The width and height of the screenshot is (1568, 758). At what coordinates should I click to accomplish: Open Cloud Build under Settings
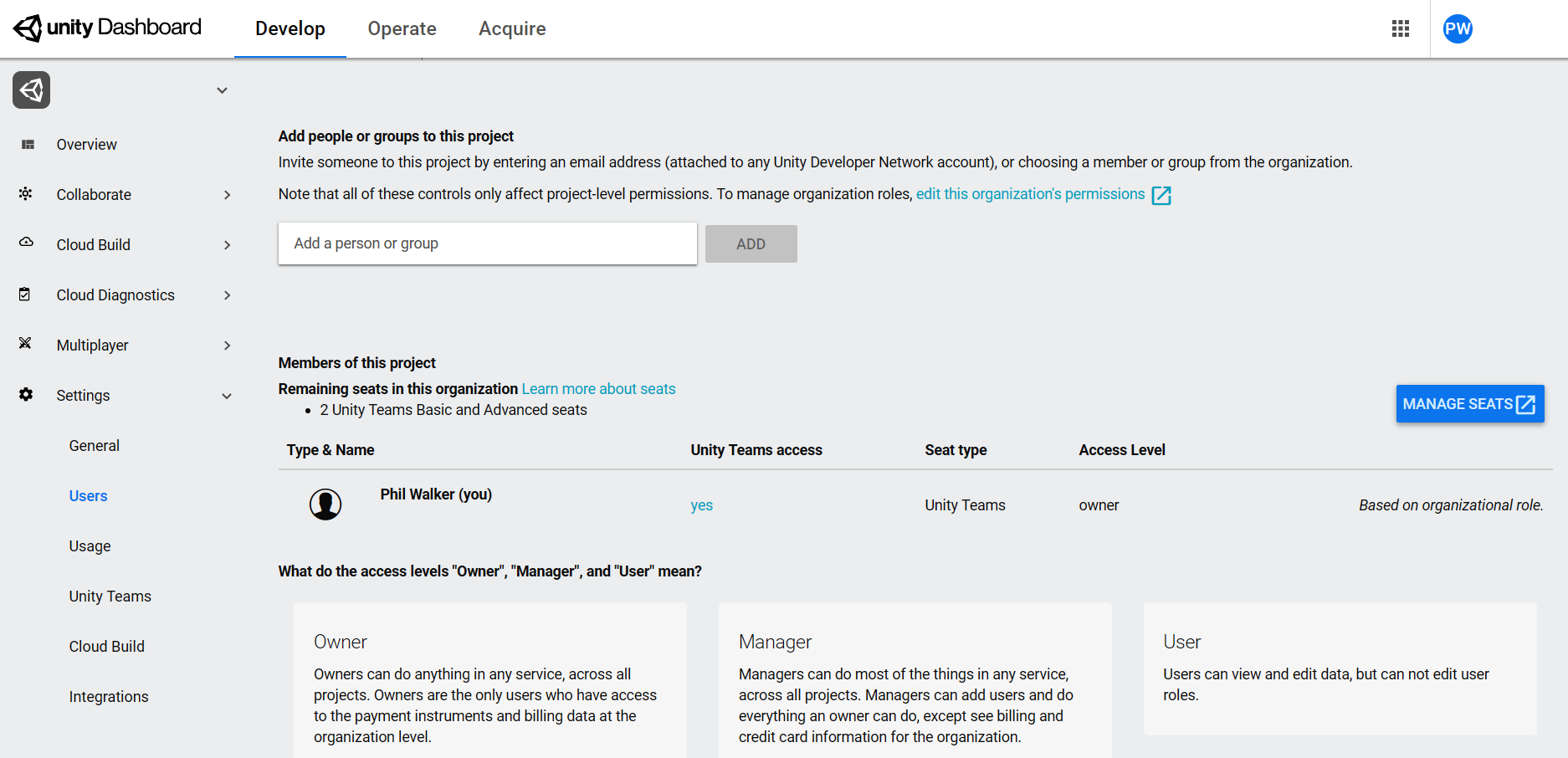pyautogui.click(x=106, y=647)
